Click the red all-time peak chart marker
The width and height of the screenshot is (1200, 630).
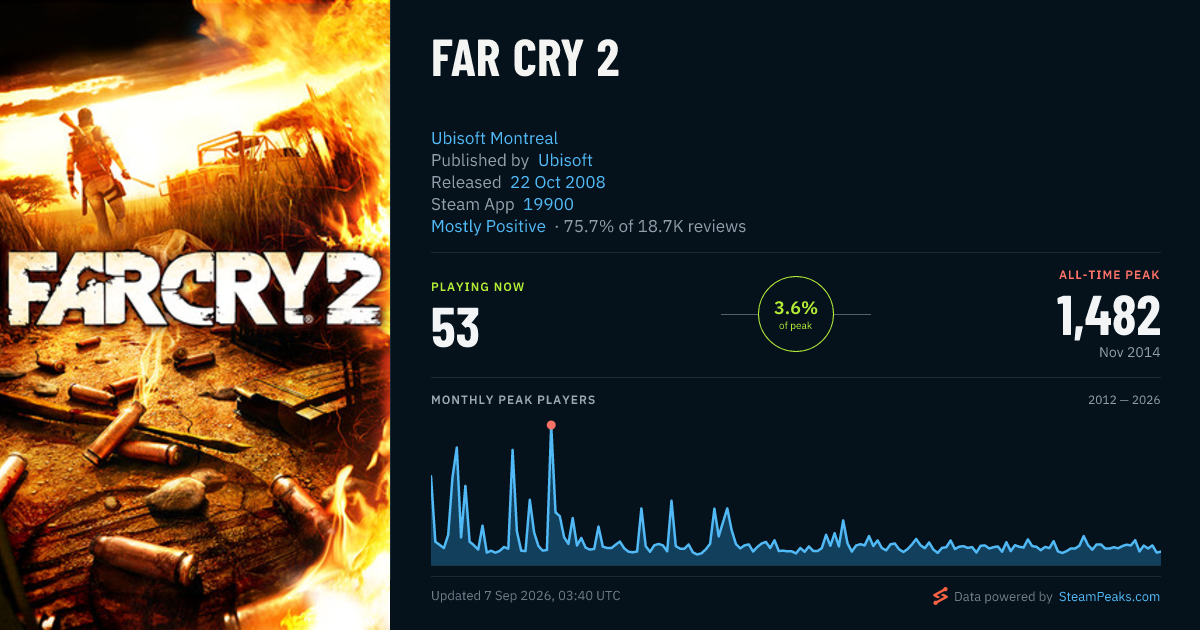click(551, 425)
